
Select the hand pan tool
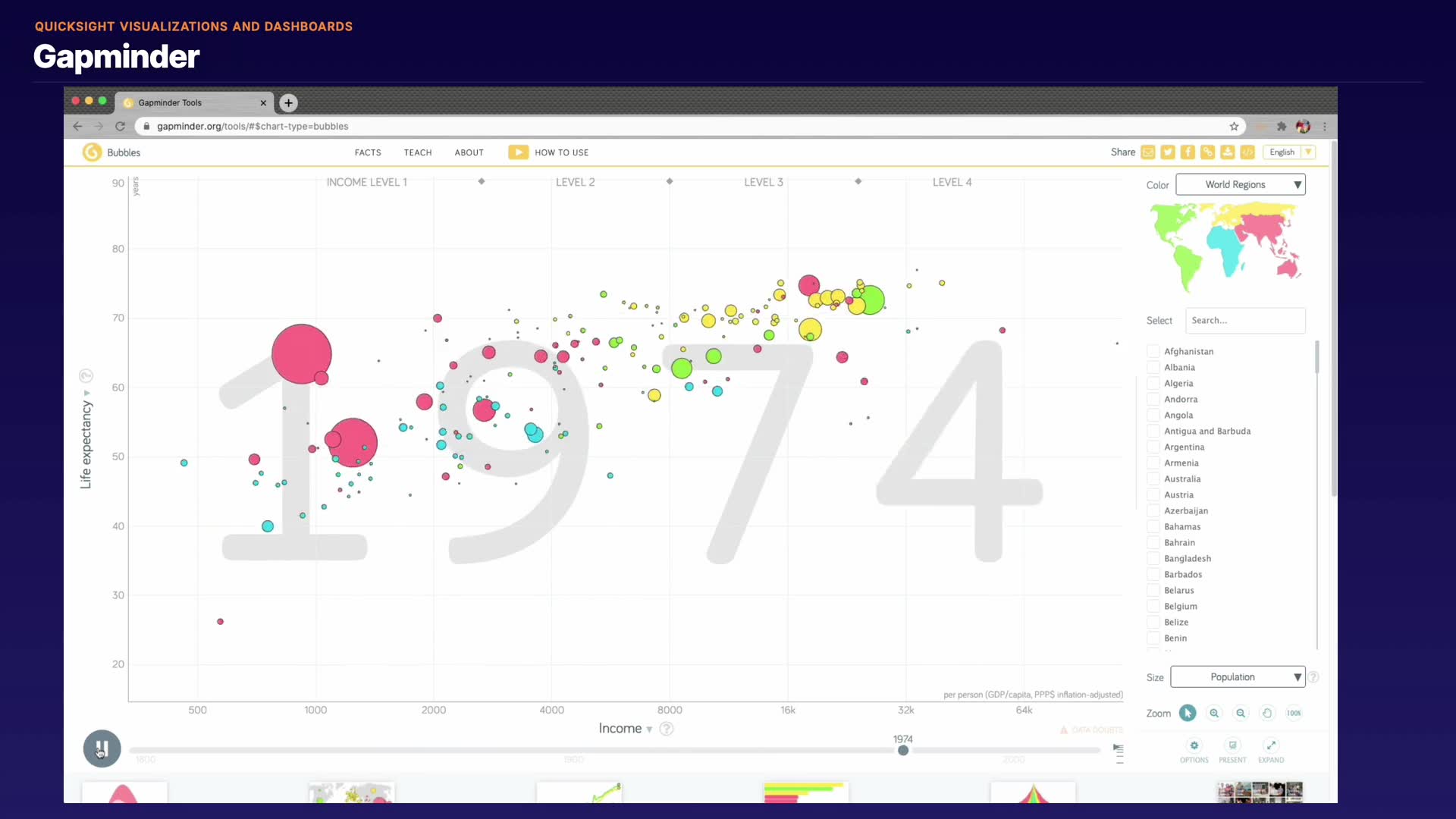(1267, 713)
